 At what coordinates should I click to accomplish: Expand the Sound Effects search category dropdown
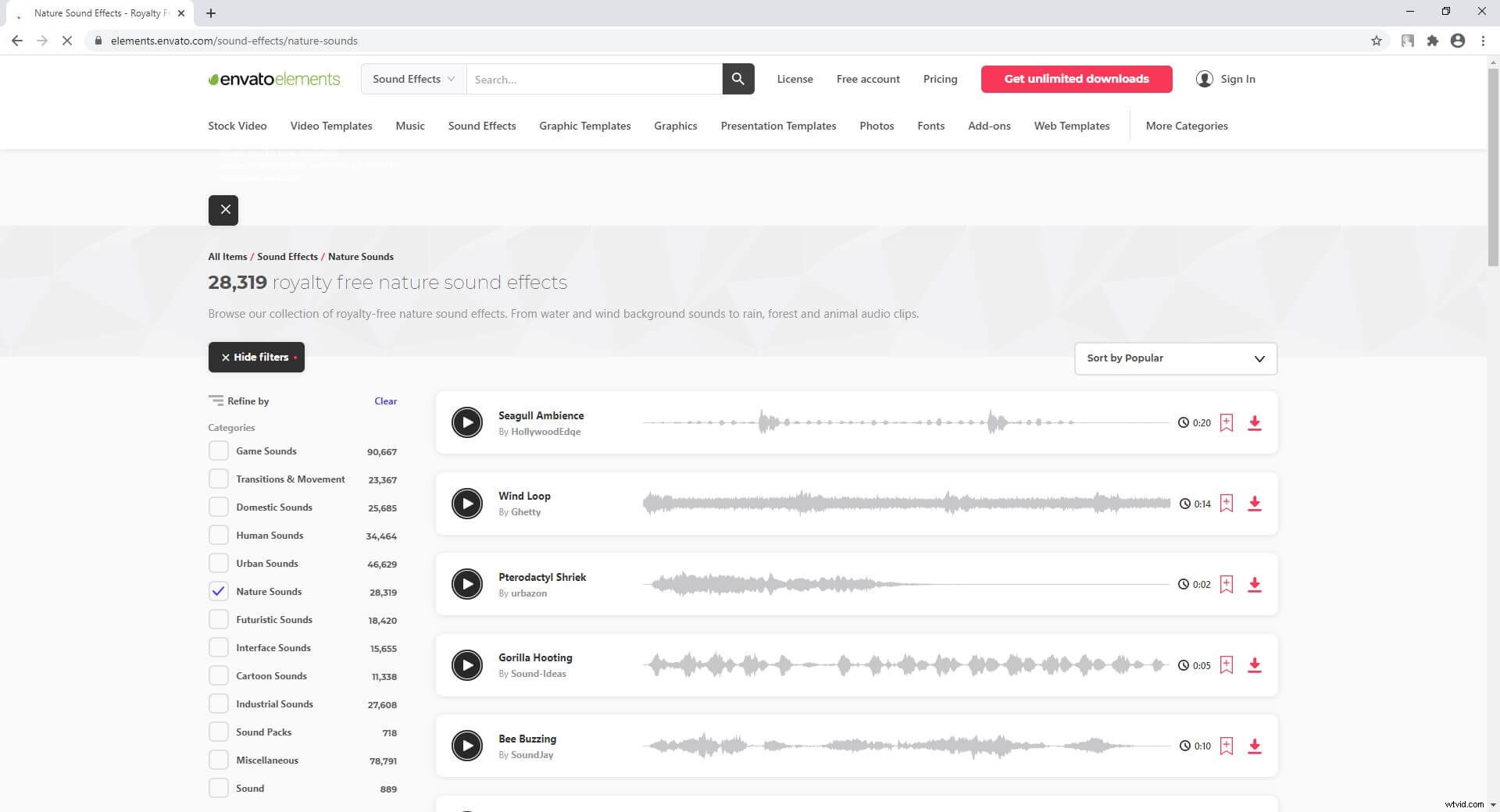[x=413, y=79]
